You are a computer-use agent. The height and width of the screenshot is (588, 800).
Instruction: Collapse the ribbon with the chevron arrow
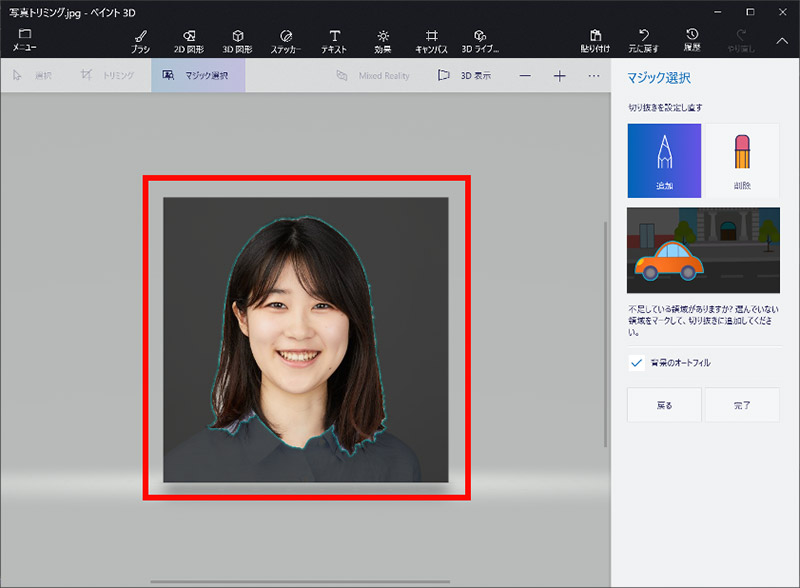(782, 40)
